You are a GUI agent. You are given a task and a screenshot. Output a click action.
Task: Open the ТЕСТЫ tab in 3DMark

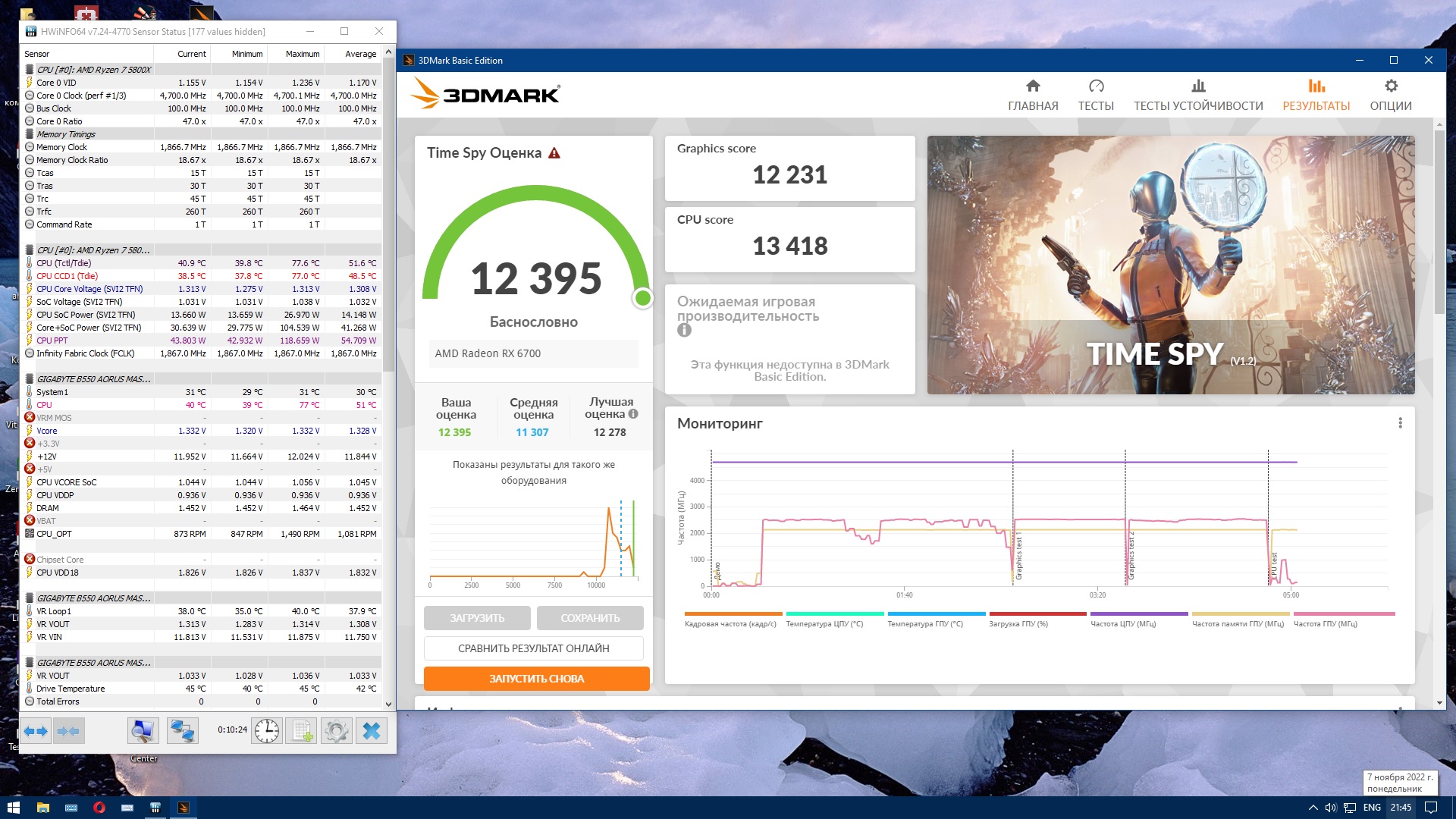point(1096,95)
